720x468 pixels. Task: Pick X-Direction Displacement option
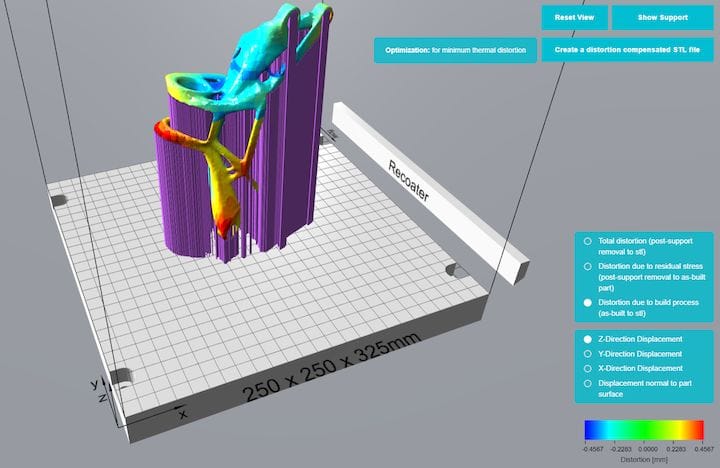coord(587,368)
